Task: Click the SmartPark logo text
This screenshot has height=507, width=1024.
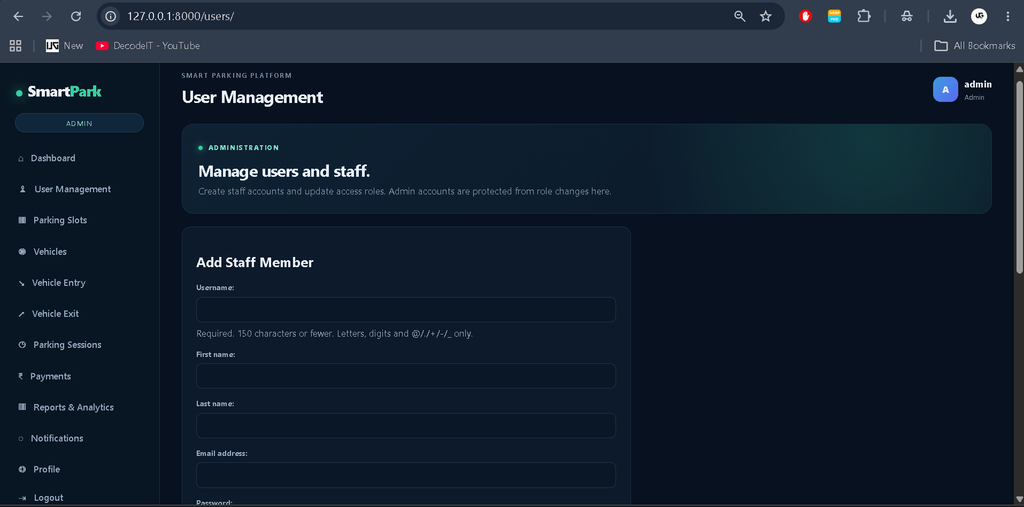Action: click(x=65, y=92)
